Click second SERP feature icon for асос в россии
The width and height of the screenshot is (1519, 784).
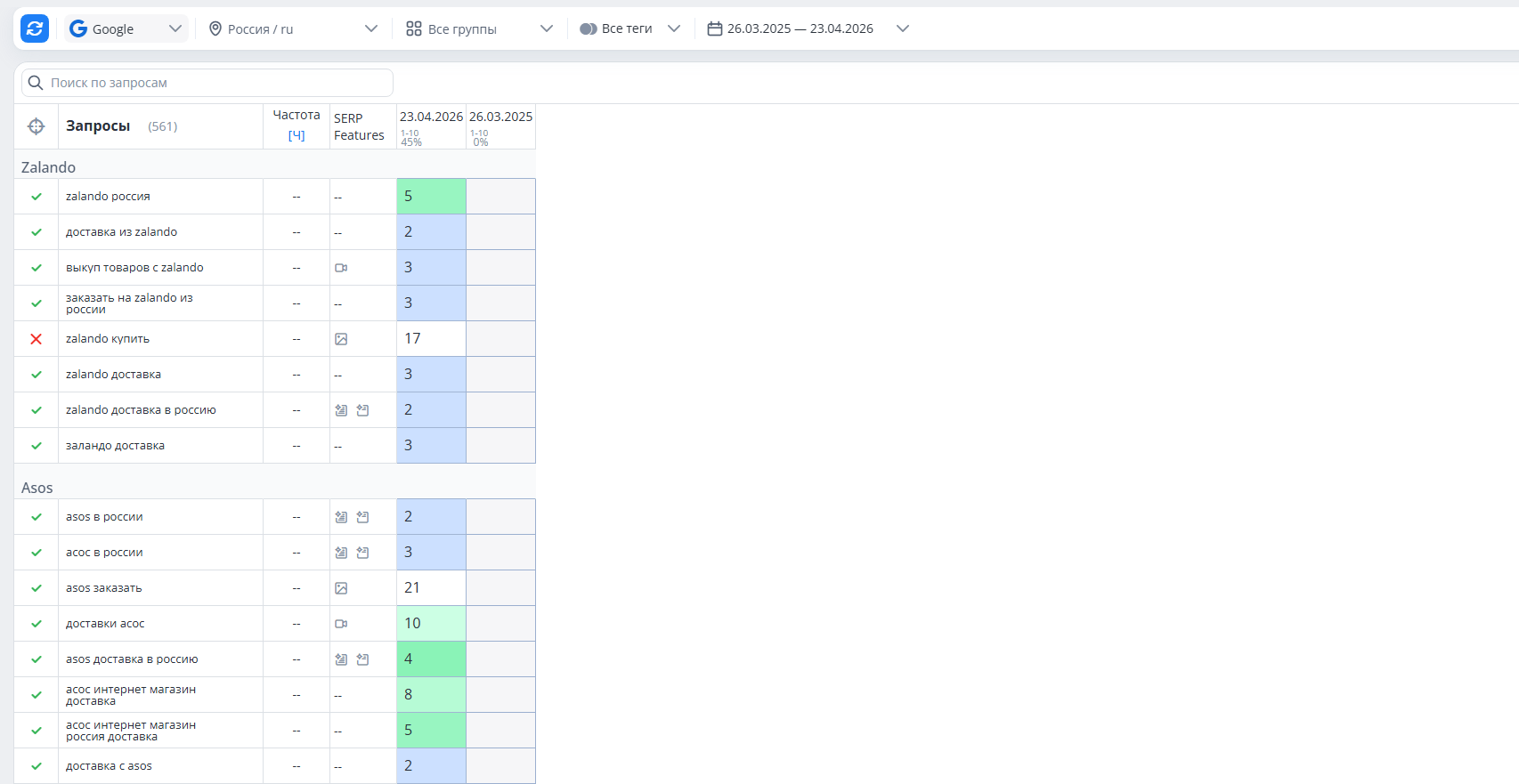(x=362, y=553)
